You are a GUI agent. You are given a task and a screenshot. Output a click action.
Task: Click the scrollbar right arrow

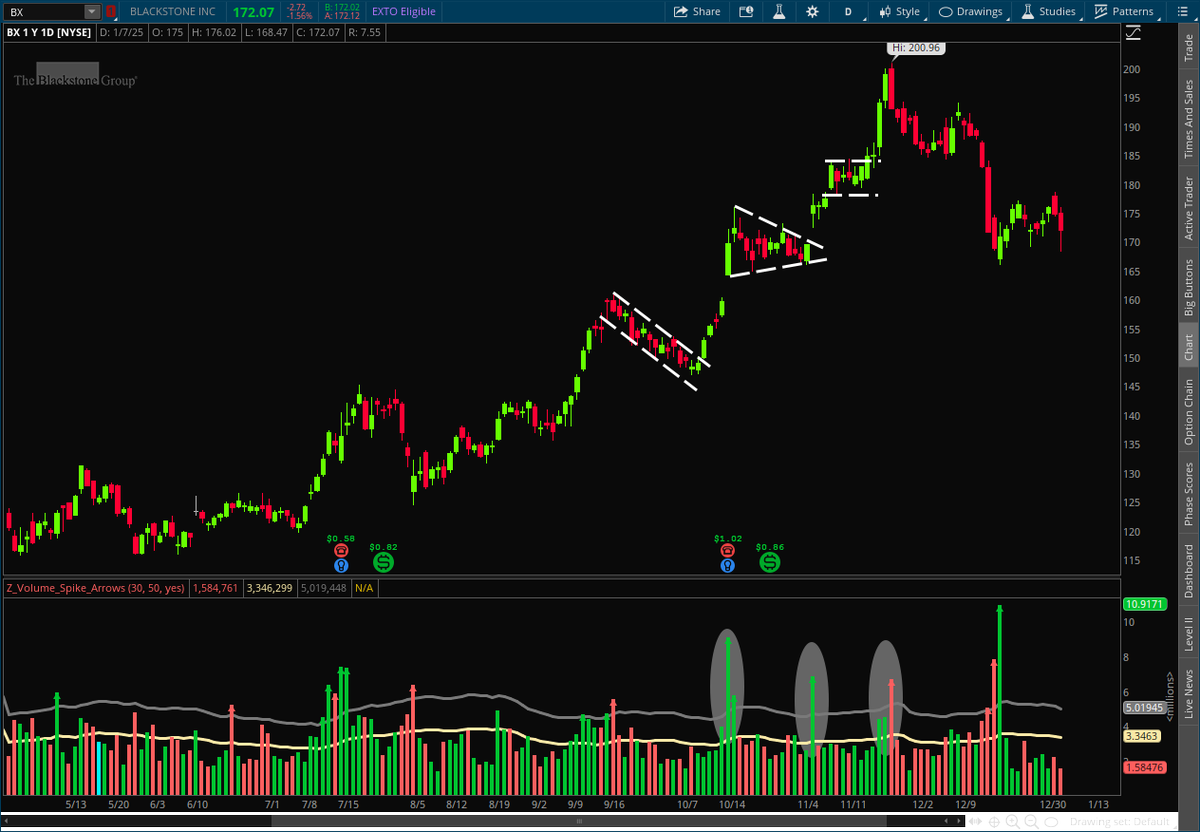click(x=957, y=821)
